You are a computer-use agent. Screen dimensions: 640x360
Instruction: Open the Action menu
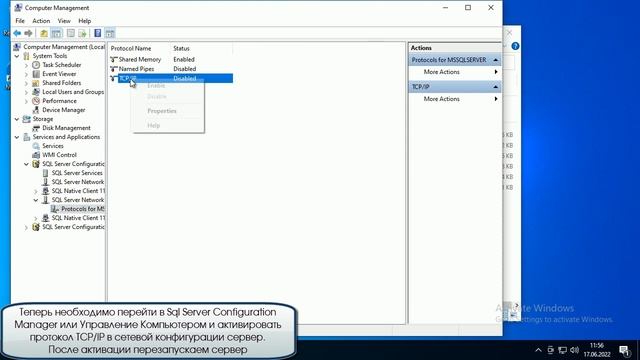tap(41, 21)
